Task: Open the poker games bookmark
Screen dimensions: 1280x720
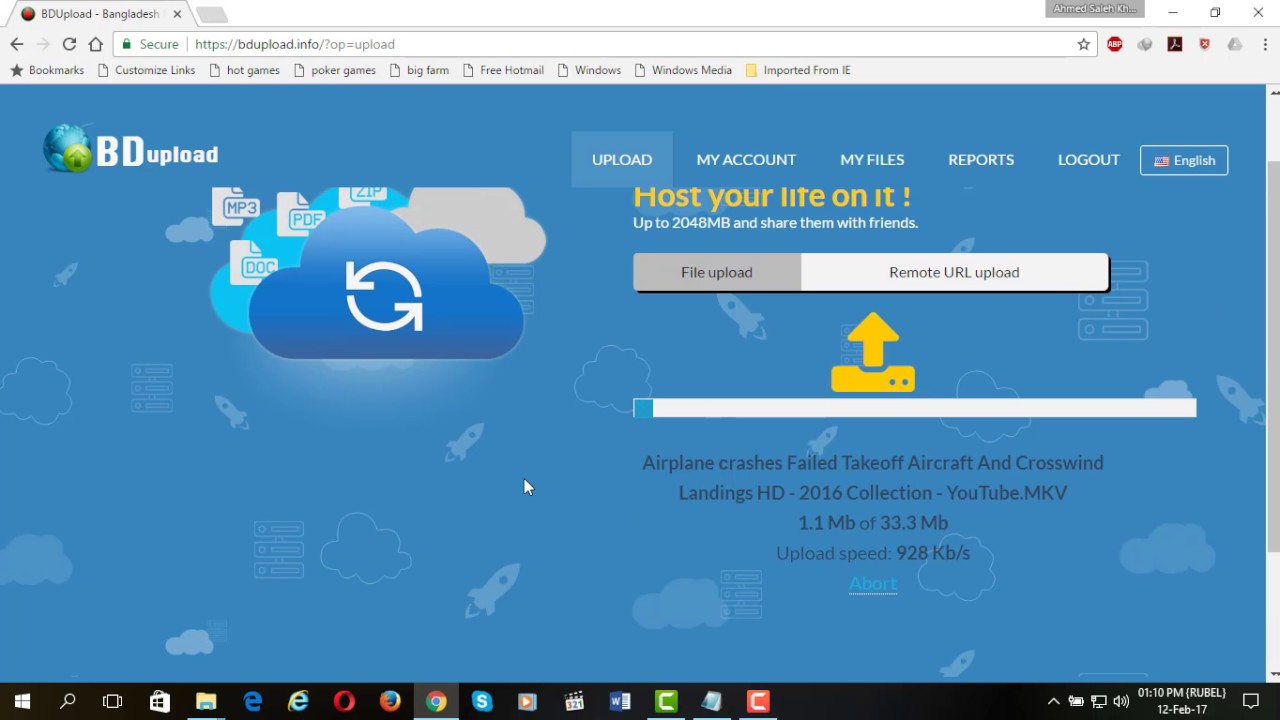Action: (335, 70)
